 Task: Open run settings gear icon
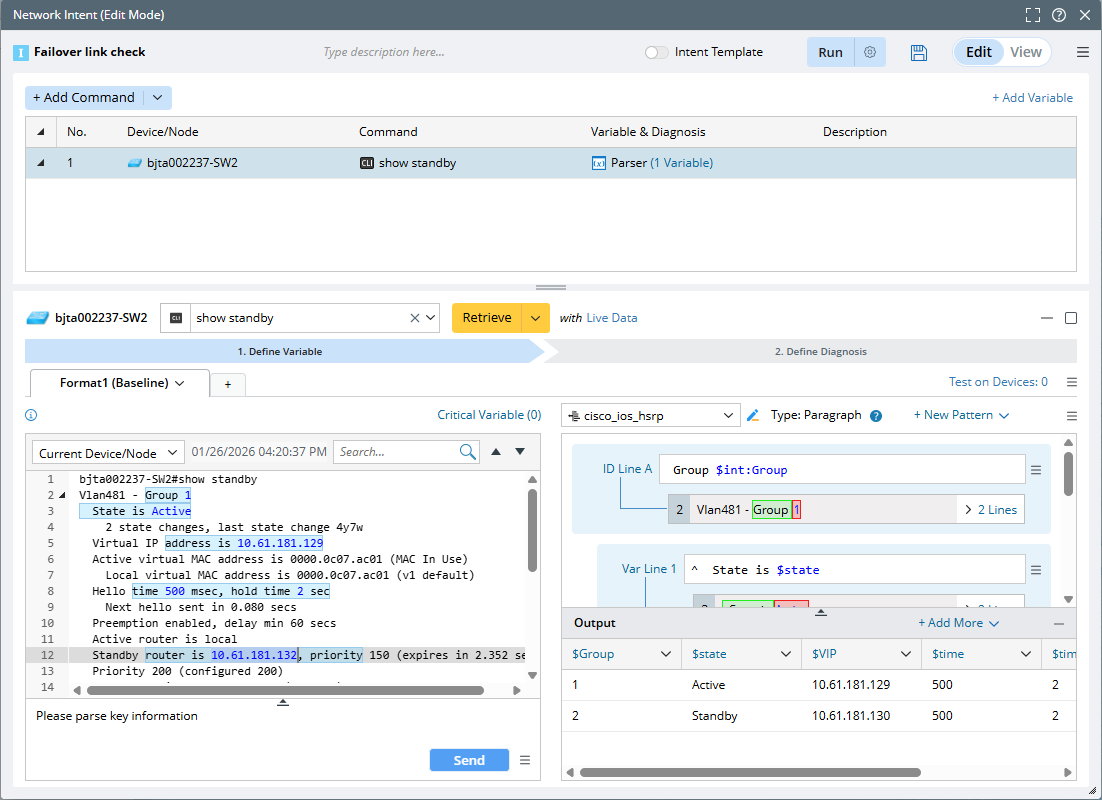coord(870,53)
